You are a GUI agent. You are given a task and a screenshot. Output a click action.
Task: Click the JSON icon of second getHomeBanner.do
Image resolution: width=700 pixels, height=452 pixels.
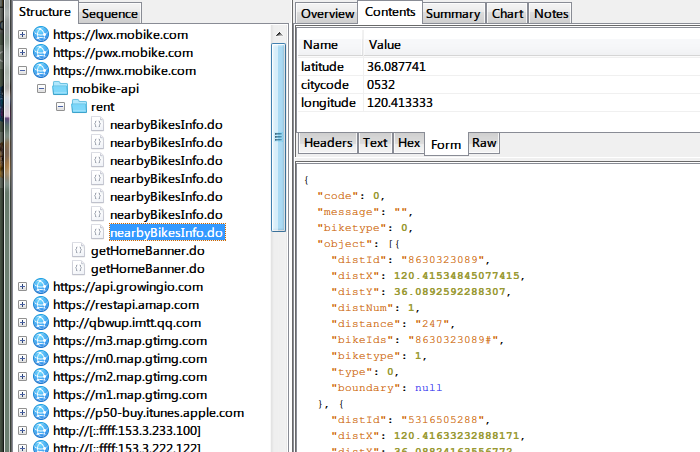coord(79,268)
